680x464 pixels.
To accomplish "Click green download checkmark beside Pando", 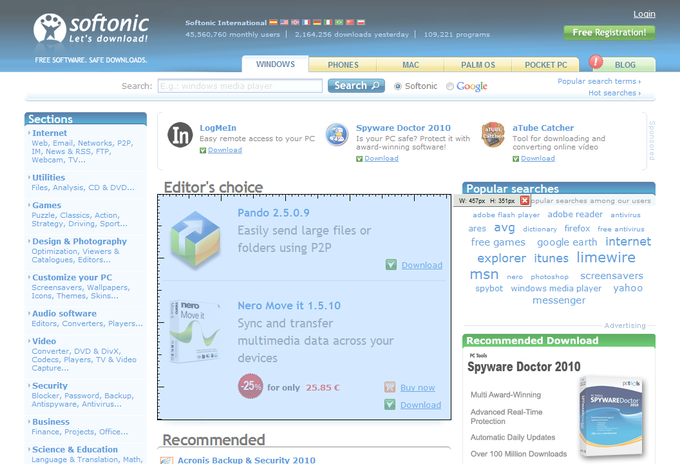I will click(x=391, y=265).
